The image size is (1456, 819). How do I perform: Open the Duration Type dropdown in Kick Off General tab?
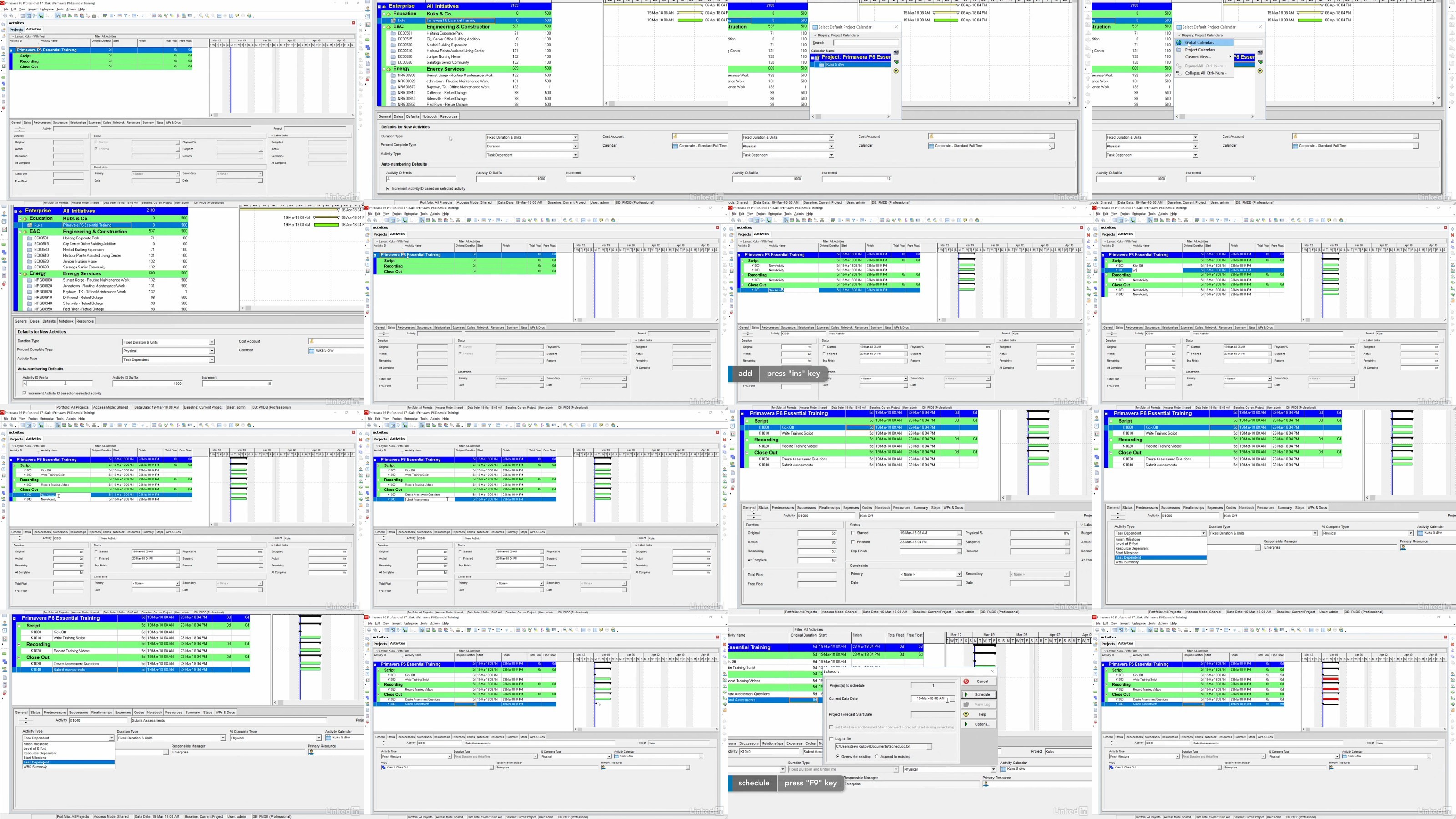[1315, 533]
